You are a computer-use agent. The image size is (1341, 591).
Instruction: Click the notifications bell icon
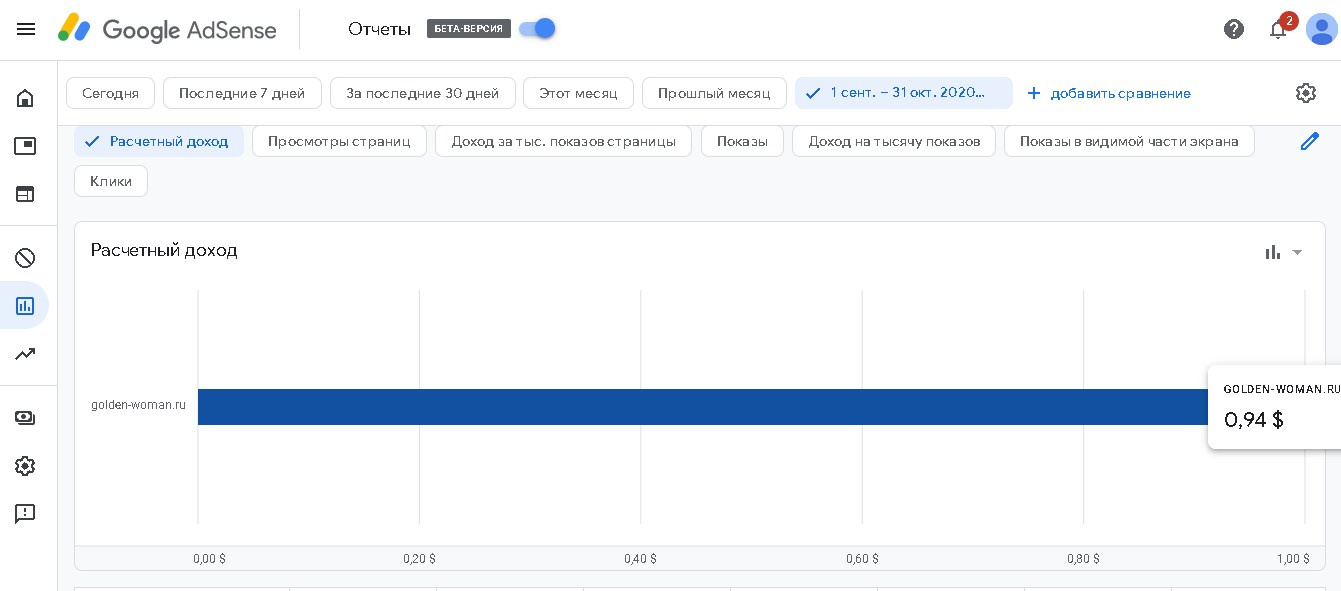pos(1278,29)
